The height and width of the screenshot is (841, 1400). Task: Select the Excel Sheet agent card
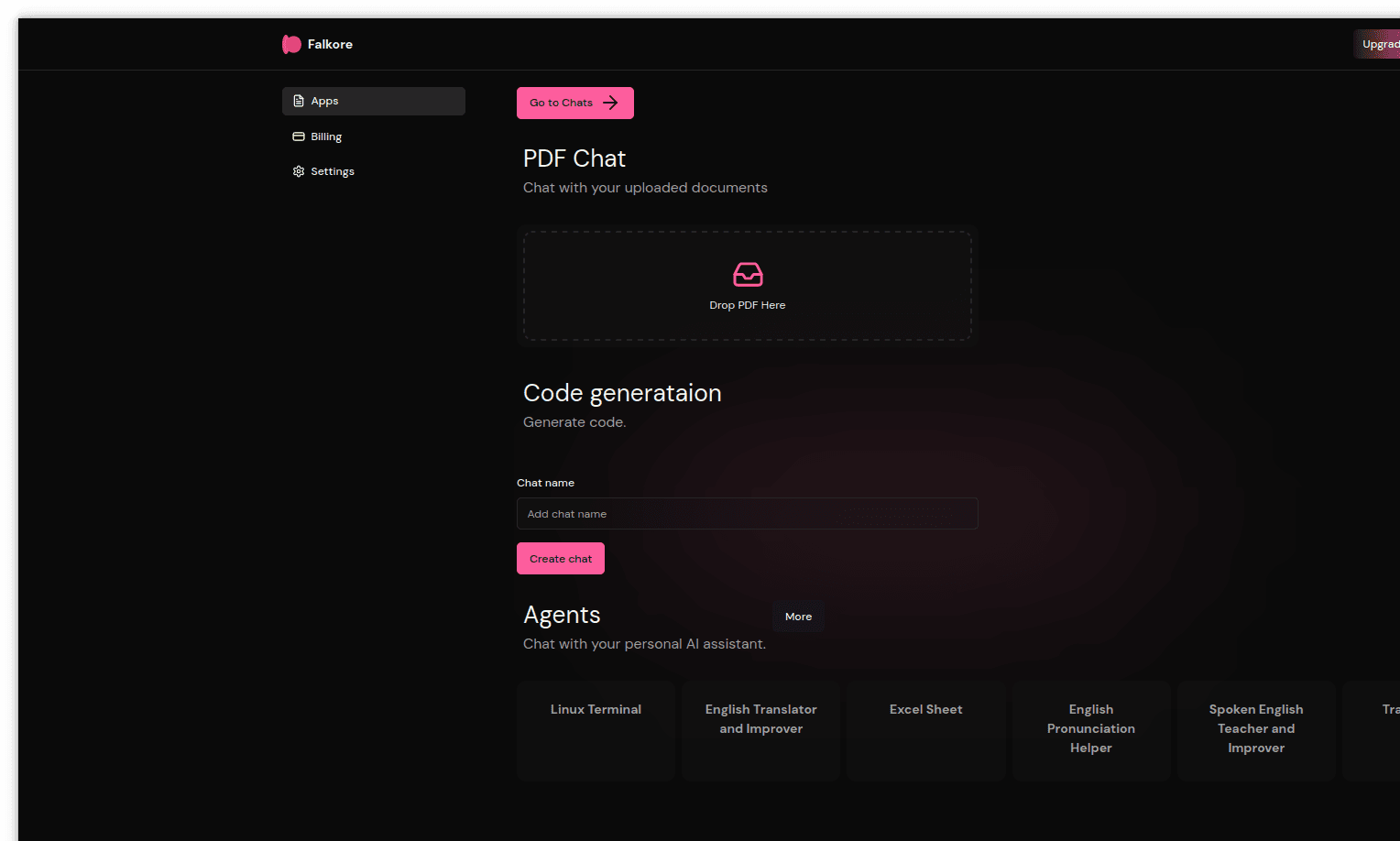[925, 730]
